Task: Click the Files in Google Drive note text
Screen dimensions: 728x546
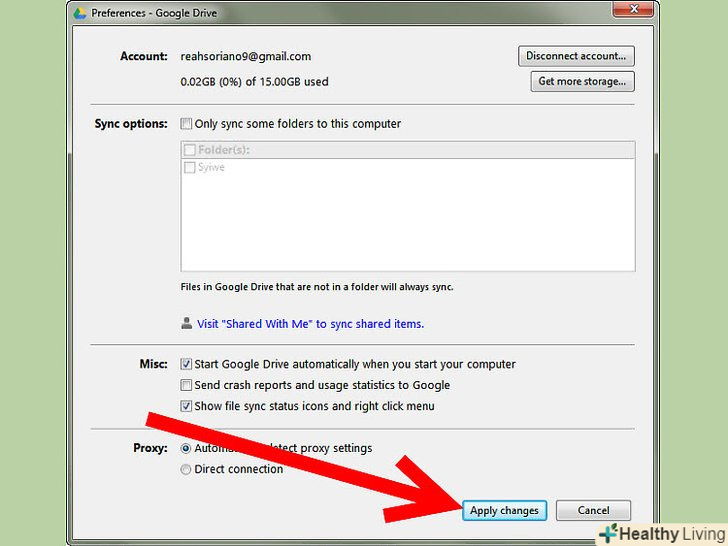Action: 317,287
